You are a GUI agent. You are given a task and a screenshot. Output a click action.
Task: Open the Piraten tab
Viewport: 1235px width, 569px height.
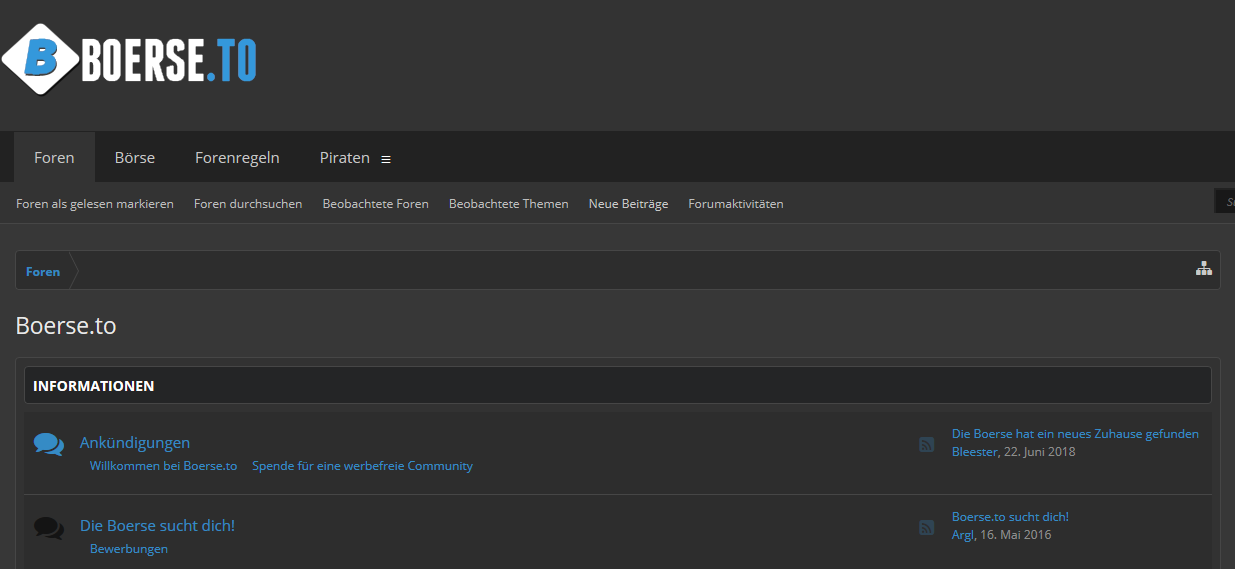point(345,157)
